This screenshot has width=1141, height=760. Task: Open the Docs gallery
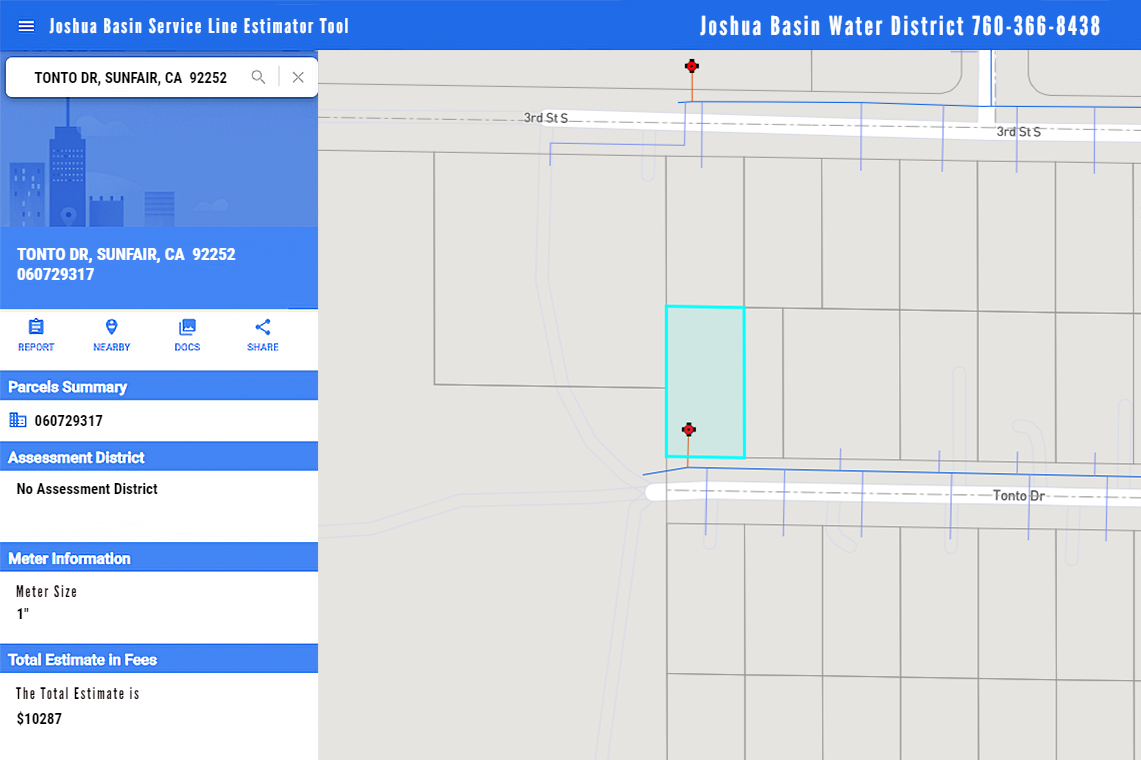pos(187,335)
